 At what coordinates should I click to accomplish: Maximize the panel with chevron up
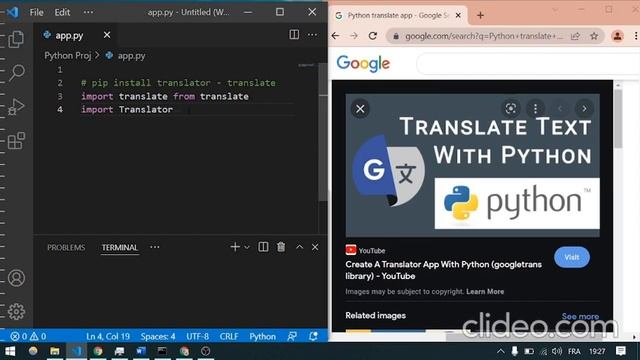(x=299, y=247)
